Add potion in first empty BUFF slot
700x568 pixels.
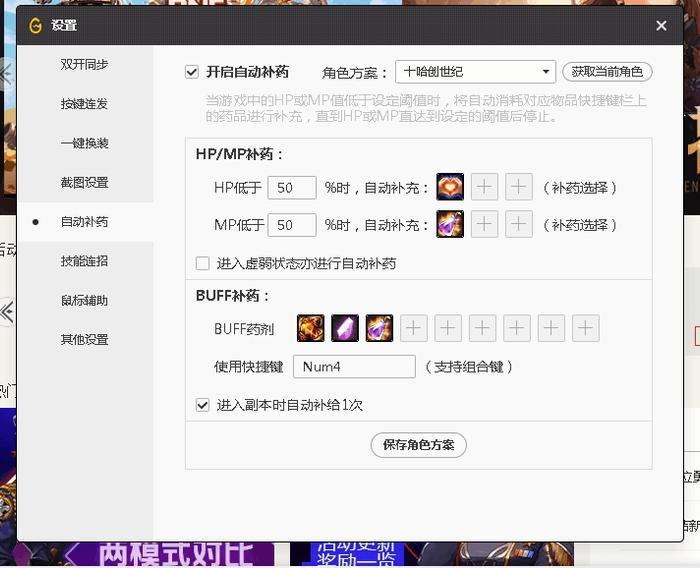(x=414, y=328)
